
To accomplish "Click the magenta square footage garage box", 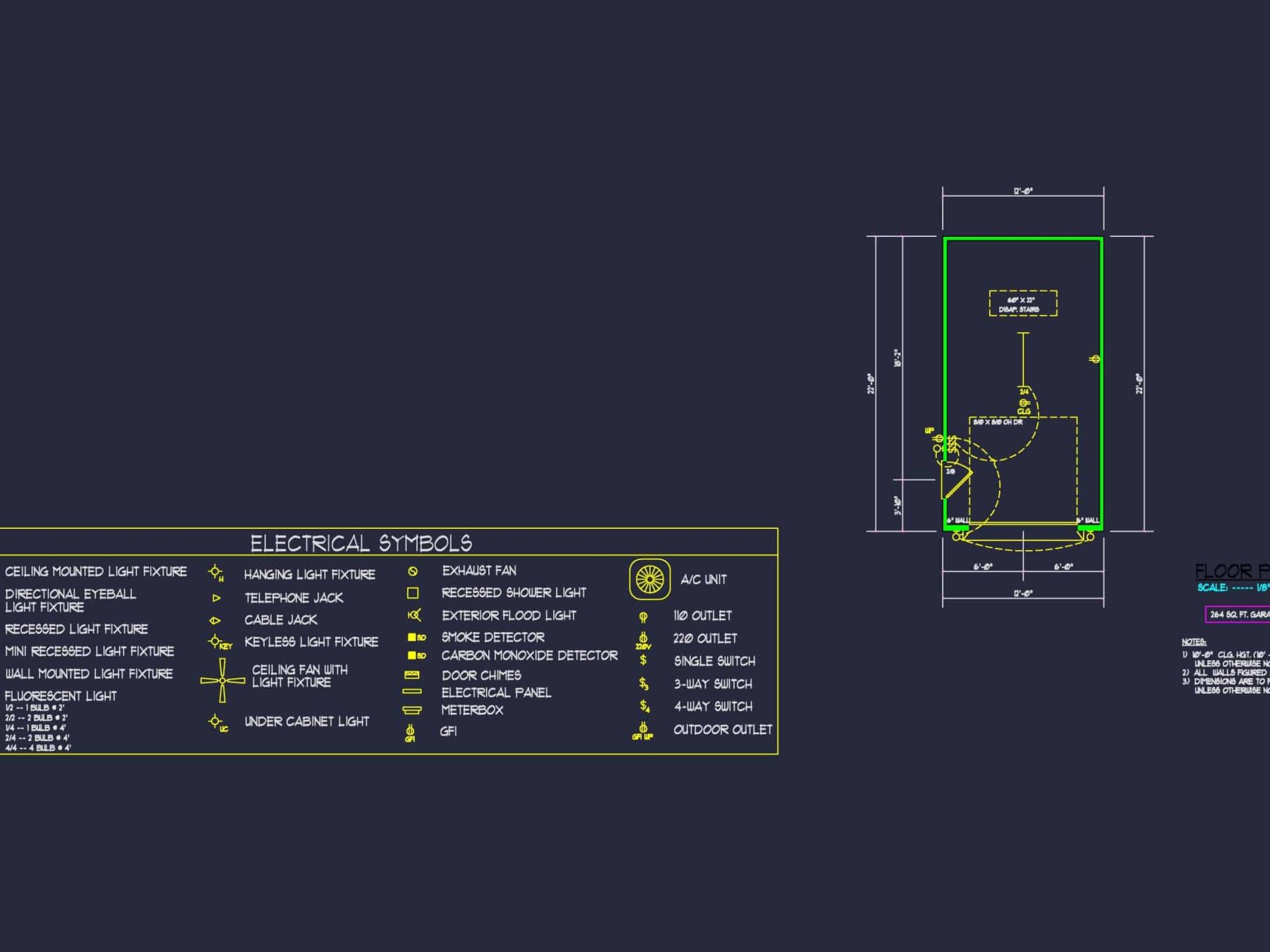I will (x=1238, y=615).
